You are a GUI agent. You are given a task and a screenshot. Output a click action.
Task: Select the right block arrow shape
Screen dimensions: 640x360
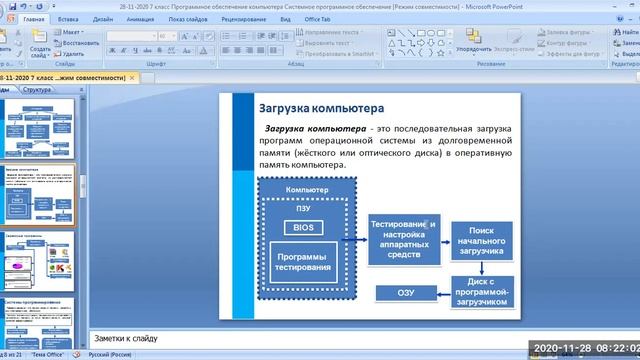point(421,43)
